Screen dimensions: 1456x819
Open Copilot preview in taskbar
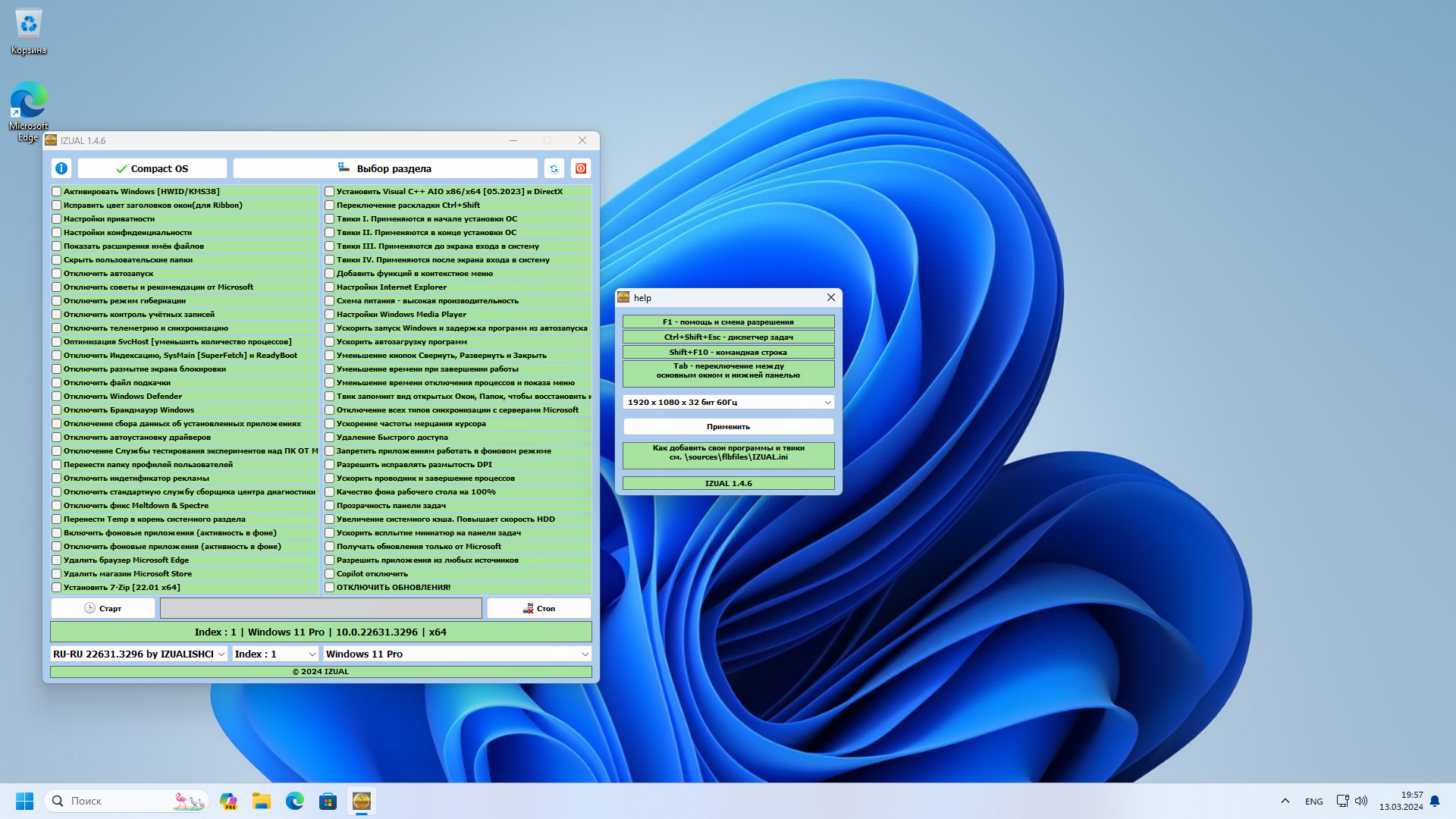[x=228, y=801]
